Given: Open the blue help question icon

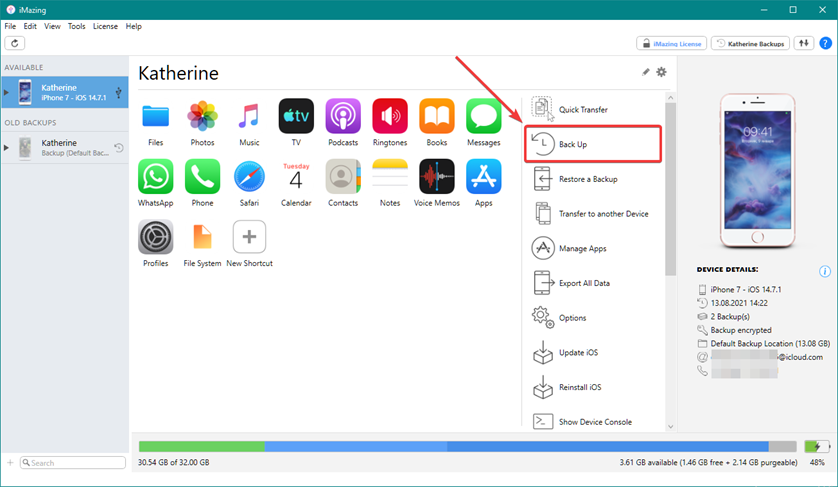Looking at the screenshot, I should coord(826,43).
